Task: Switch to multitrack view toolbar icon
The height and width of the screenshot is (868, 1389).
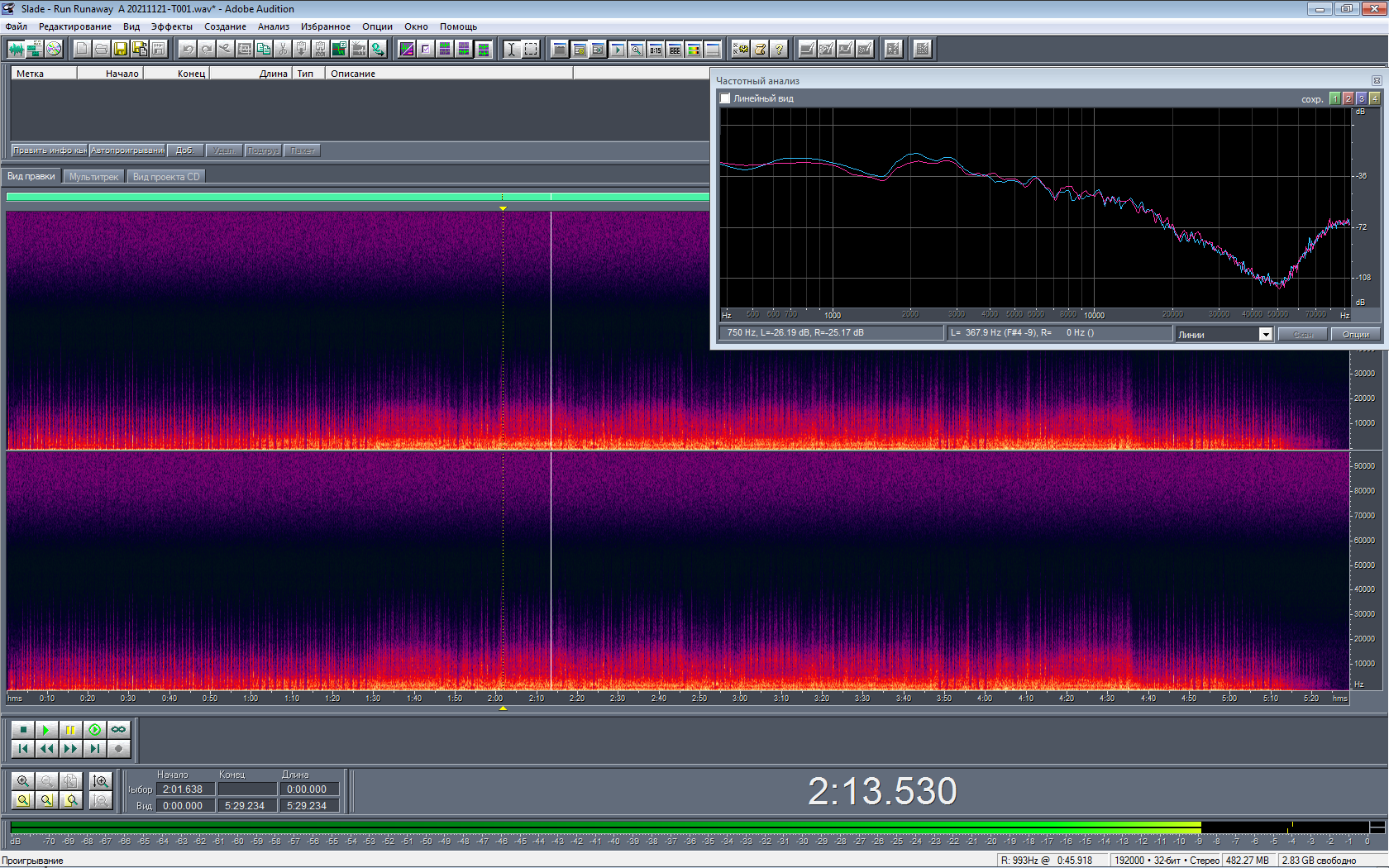Action: tap(35, 49)
